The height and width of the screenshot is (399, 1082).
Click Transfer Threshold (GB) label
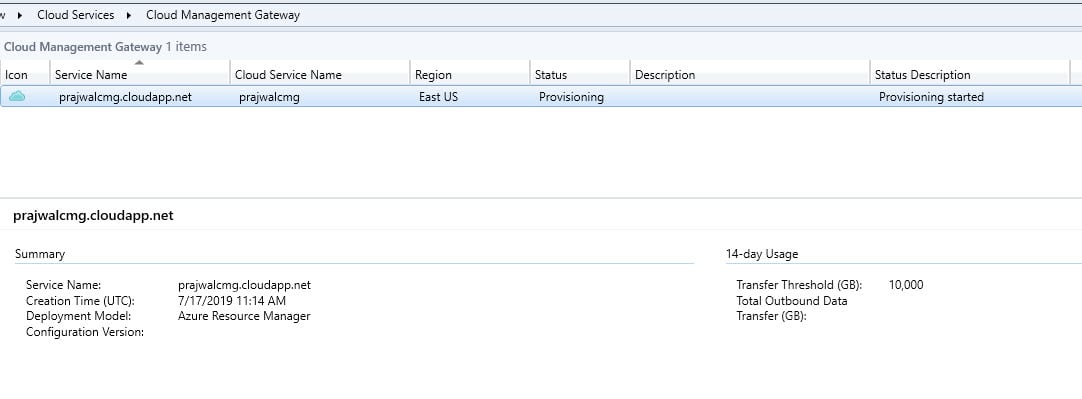[799, 284]
